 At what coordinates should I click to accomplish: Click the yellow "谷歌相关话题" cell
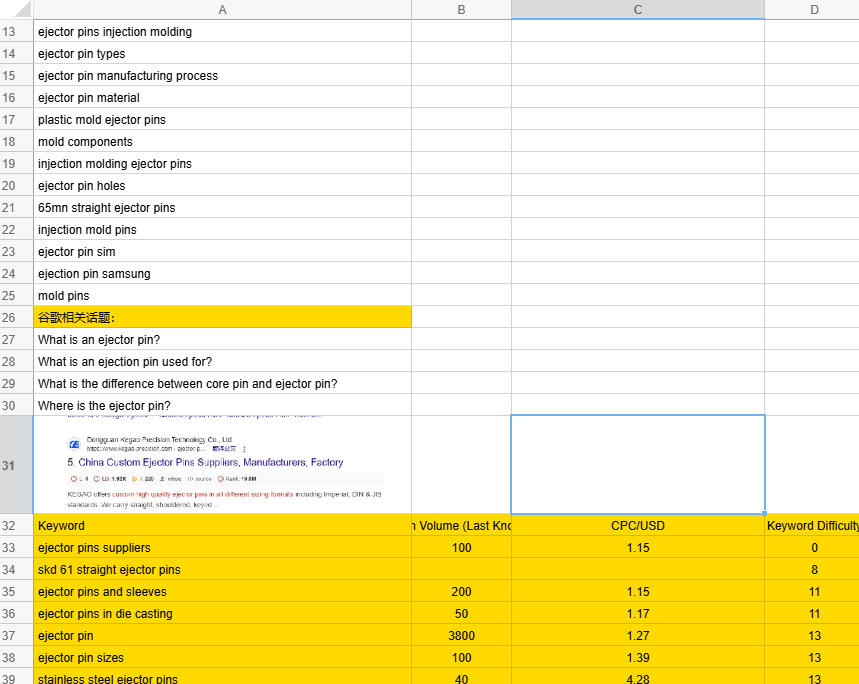pyautogui.click(x=222, y=318)
